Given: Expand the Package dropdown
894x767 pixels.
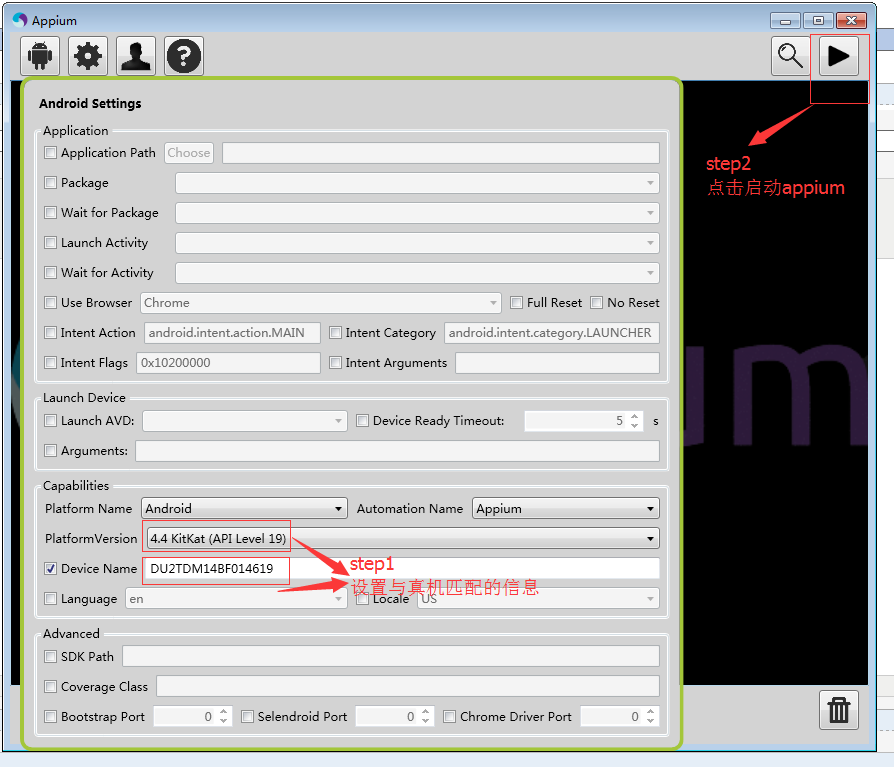Looking at the screenshot, I should [417, 183].
